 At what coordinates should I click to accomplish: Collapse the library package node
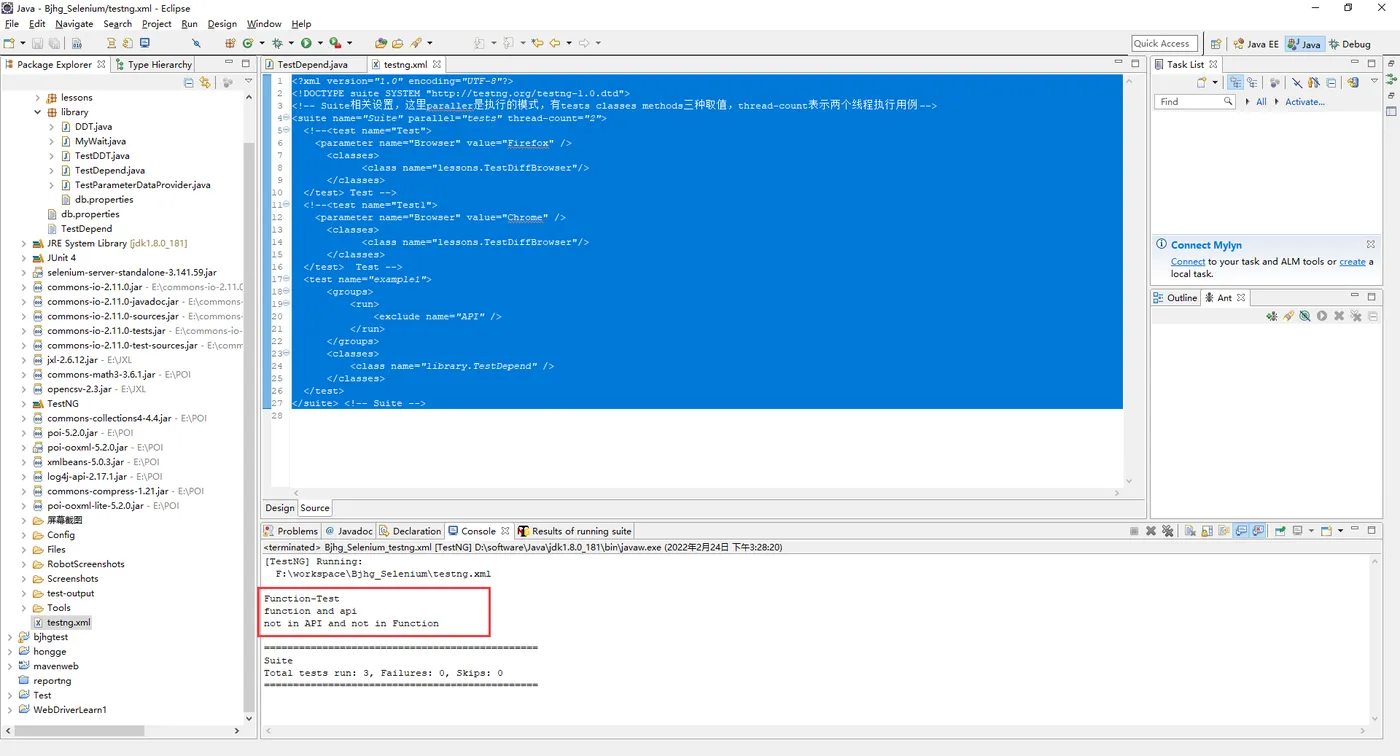[x=38, y=112]
